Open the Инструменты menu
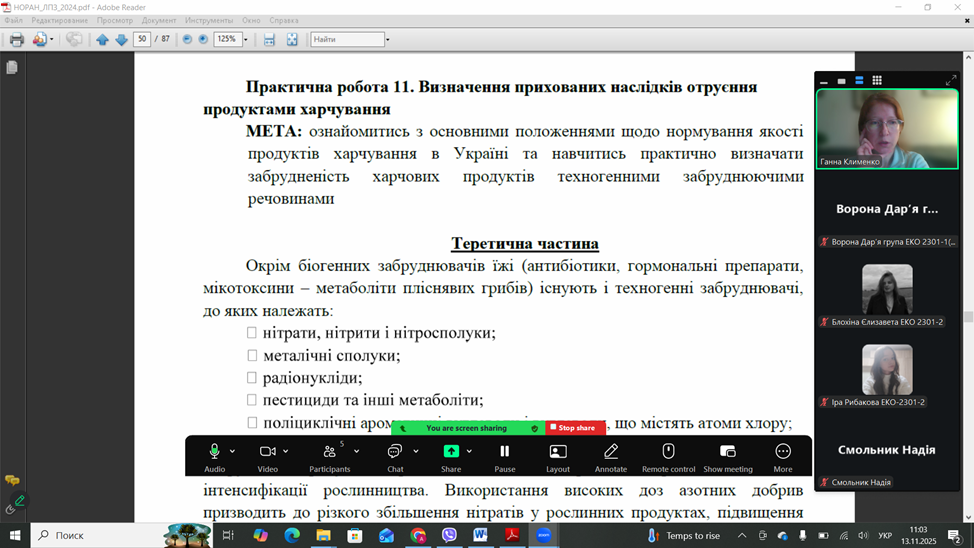The width and height of the screenshot is (974, 548). click(208, 20)
